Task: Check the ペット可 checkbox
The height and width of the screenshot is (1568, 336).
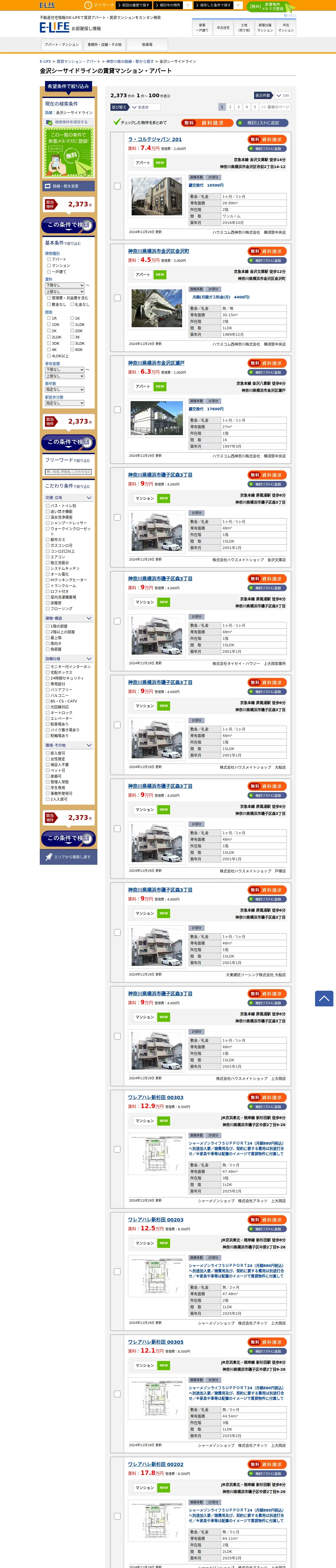Action: pyautogui.click(x=48, y=771)
